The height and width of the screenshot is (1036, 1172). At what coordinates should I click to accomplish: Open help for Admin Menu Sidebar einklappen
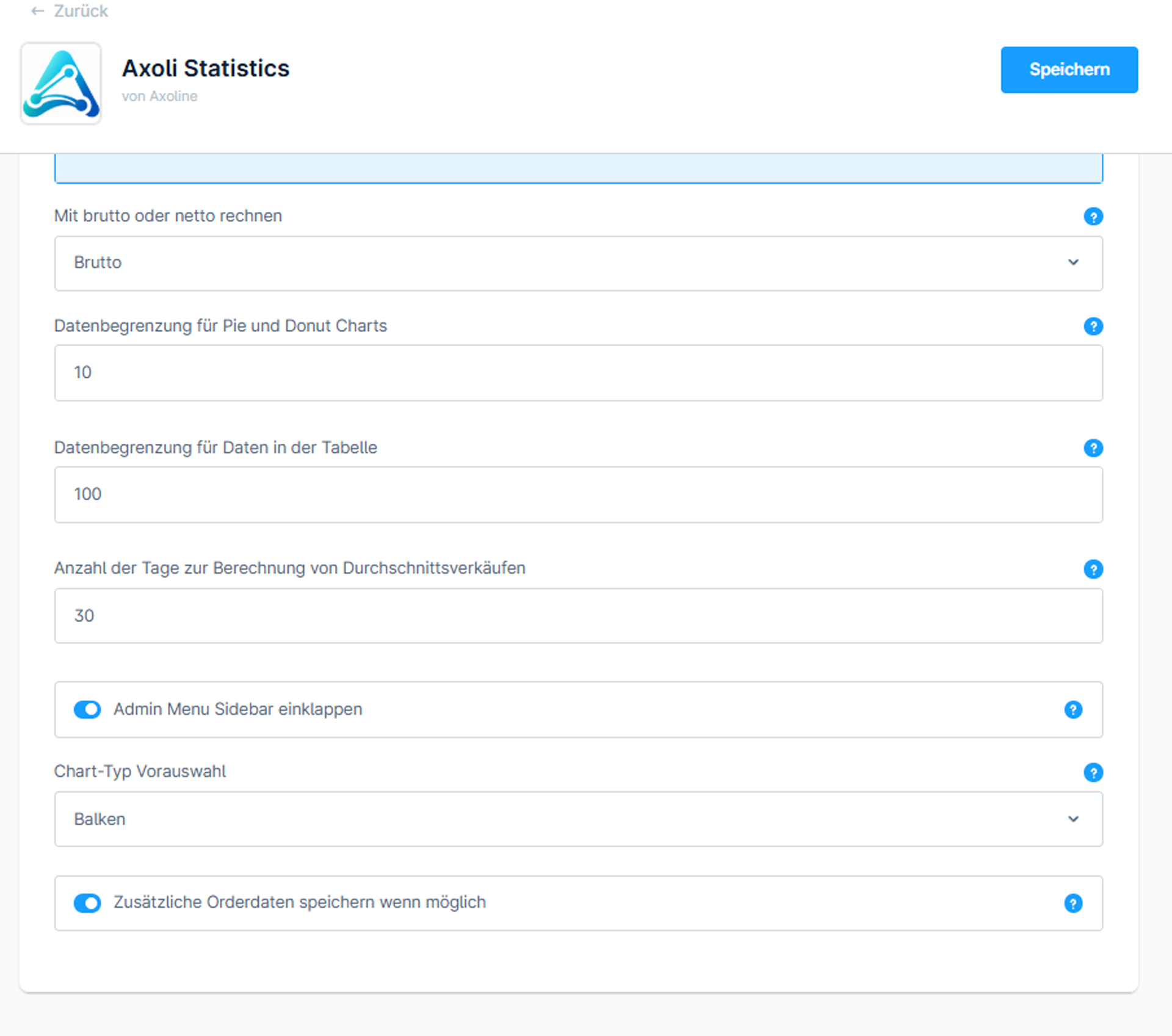pyautogui.click(x=1073, y=709)
